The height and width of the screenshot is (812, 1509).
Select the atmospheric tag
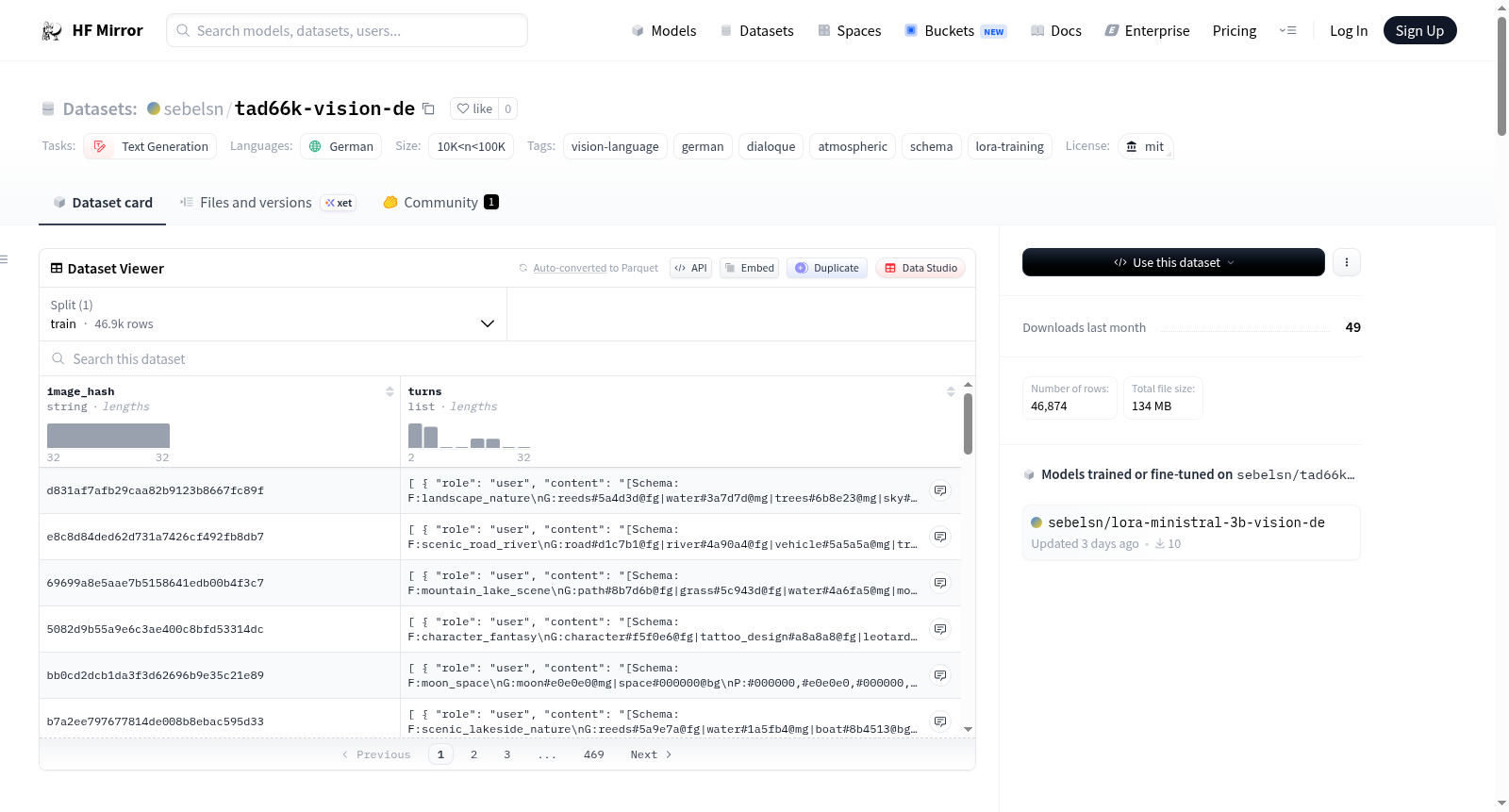[853, 146]
